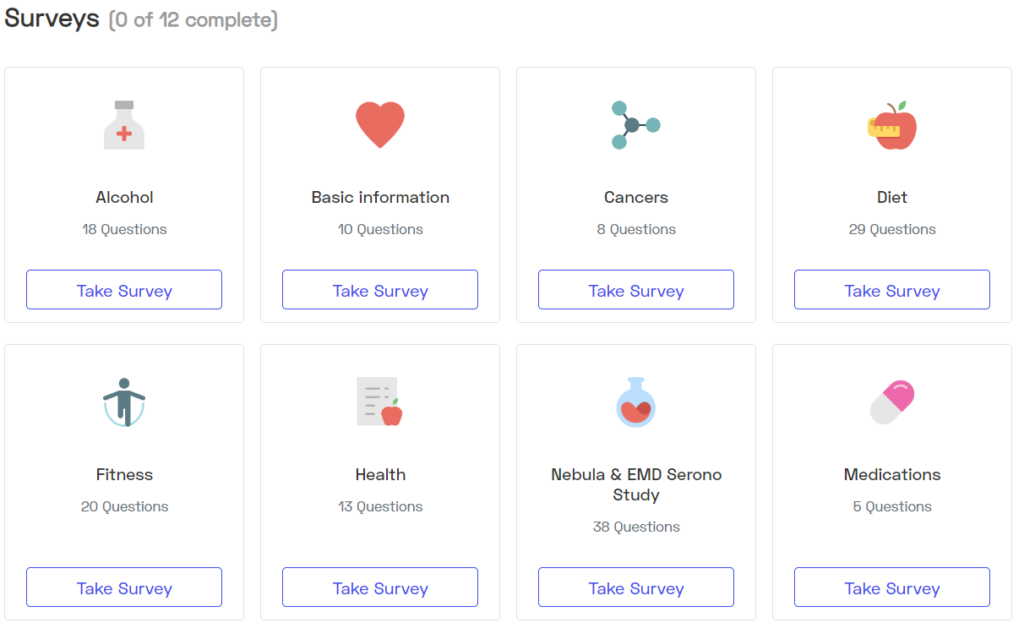Click the Diet apple with tape icon
This screenshot has width=1024, height=634.
(892, 125)
